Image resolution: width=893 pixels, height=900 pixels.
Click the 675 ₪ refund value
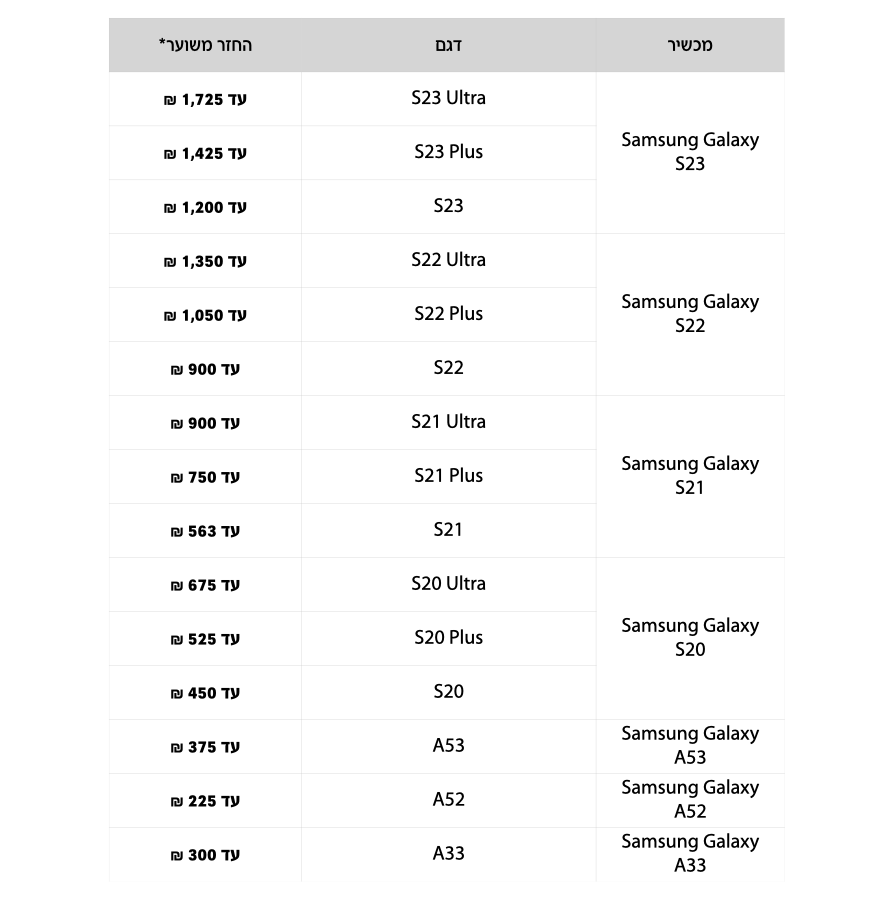point(205,585)
